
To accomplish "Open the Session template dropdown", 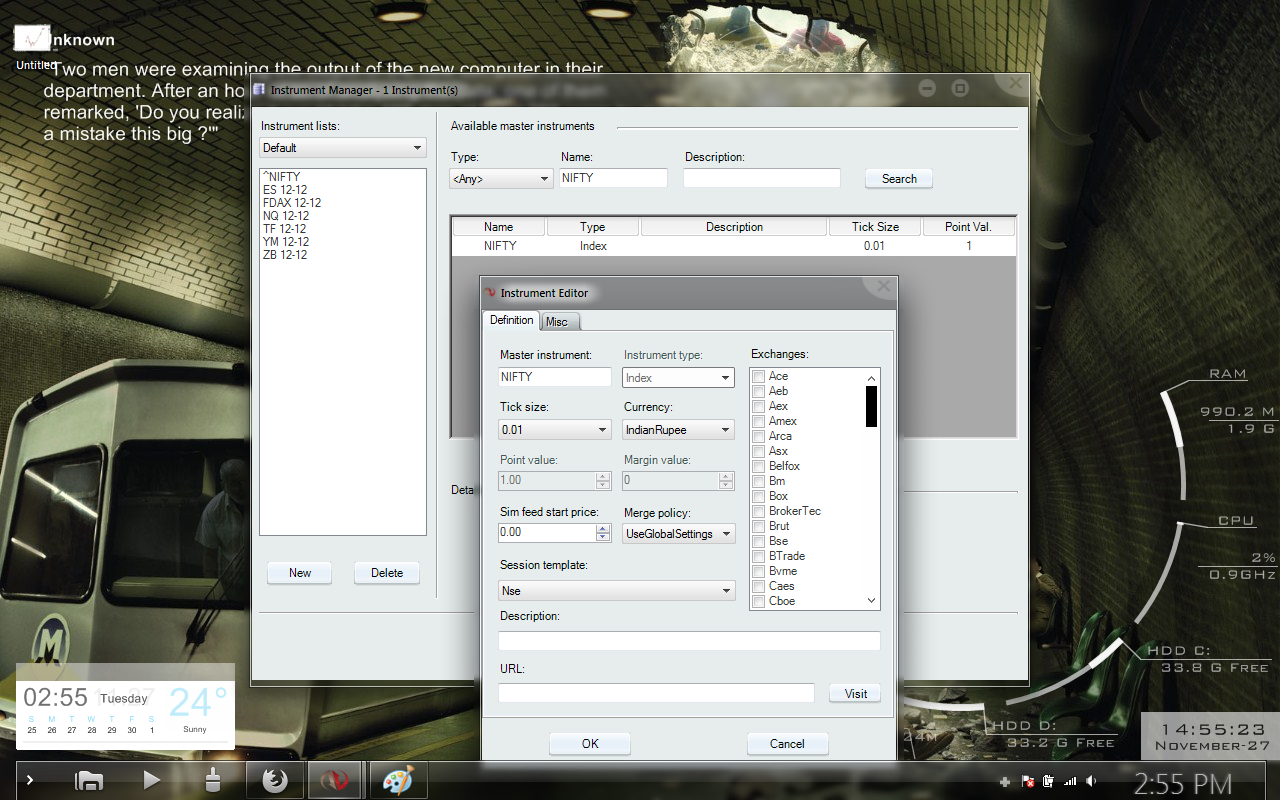I will coord(617,591).
